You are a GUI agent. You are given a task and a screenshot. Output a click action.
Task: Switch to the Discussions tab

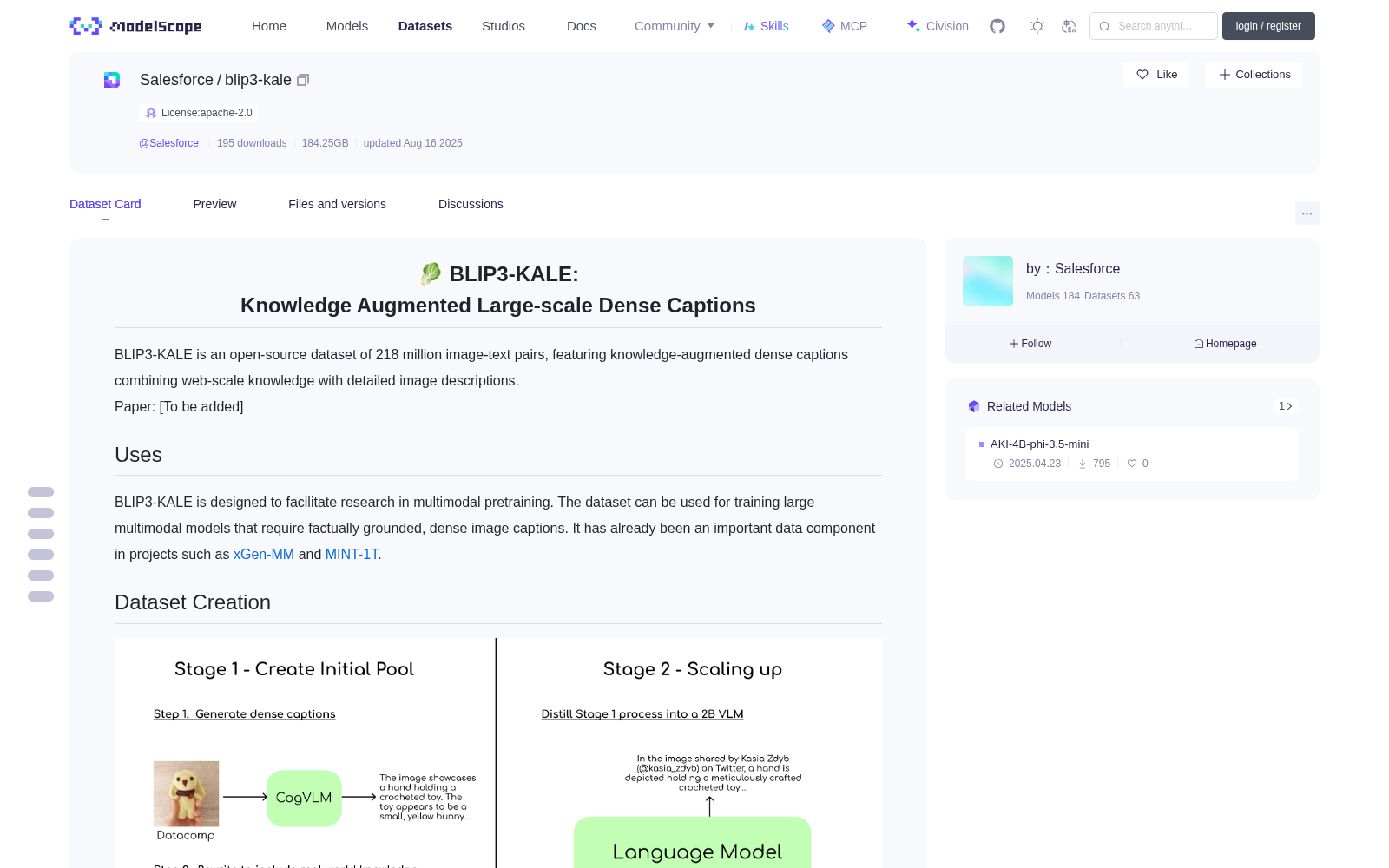(471, 204)
